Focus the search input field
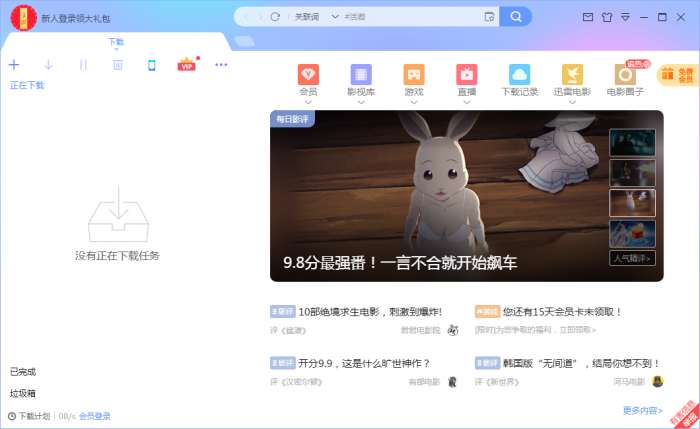This screenshot has width=700, height=429. pos(411,17)
